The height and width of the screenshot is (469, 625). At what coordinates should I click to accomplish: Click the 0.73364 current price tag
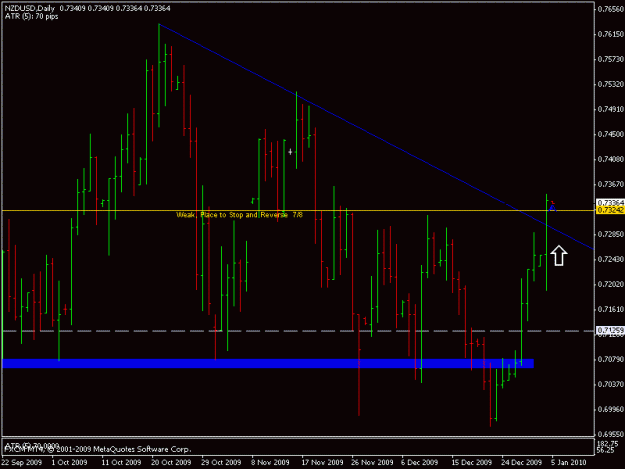point(610,203)
